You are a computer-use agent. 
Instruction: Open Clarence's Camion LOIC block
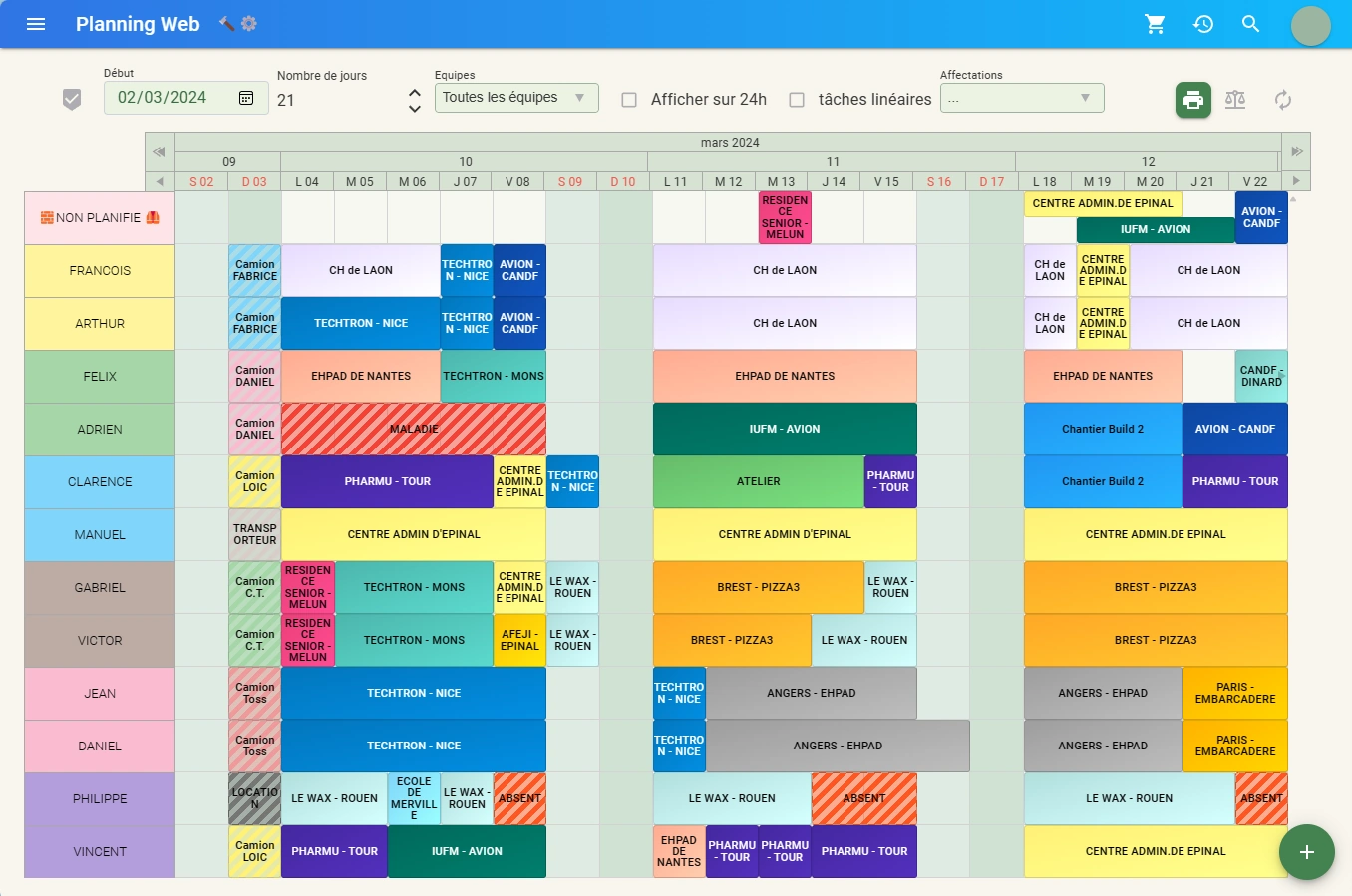pos(255,482)
